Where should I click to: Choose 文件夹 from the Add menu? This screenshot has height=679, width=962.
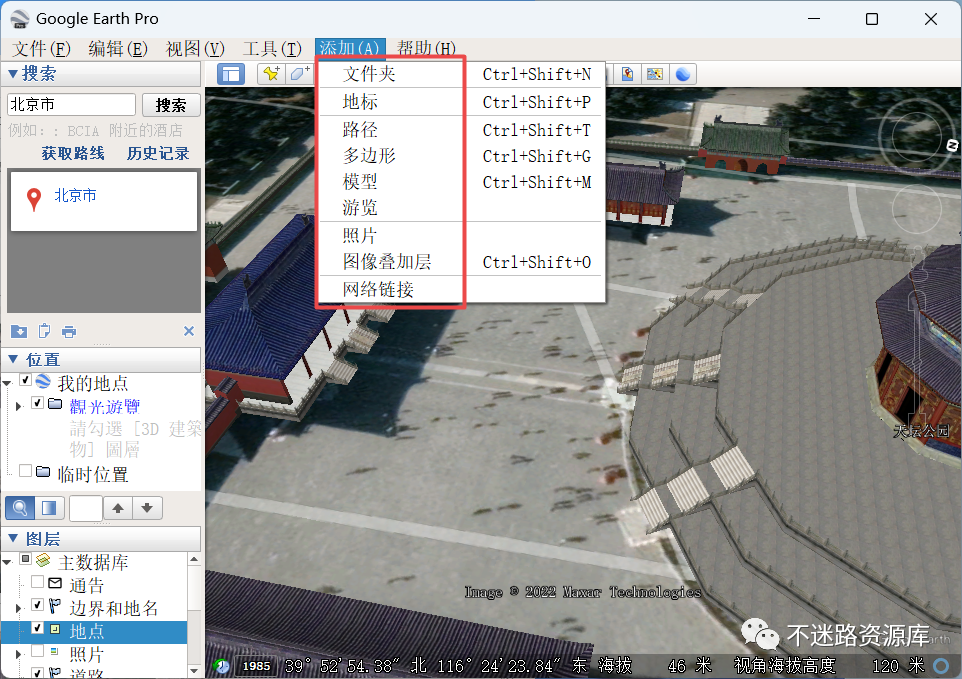pos(460,74)
